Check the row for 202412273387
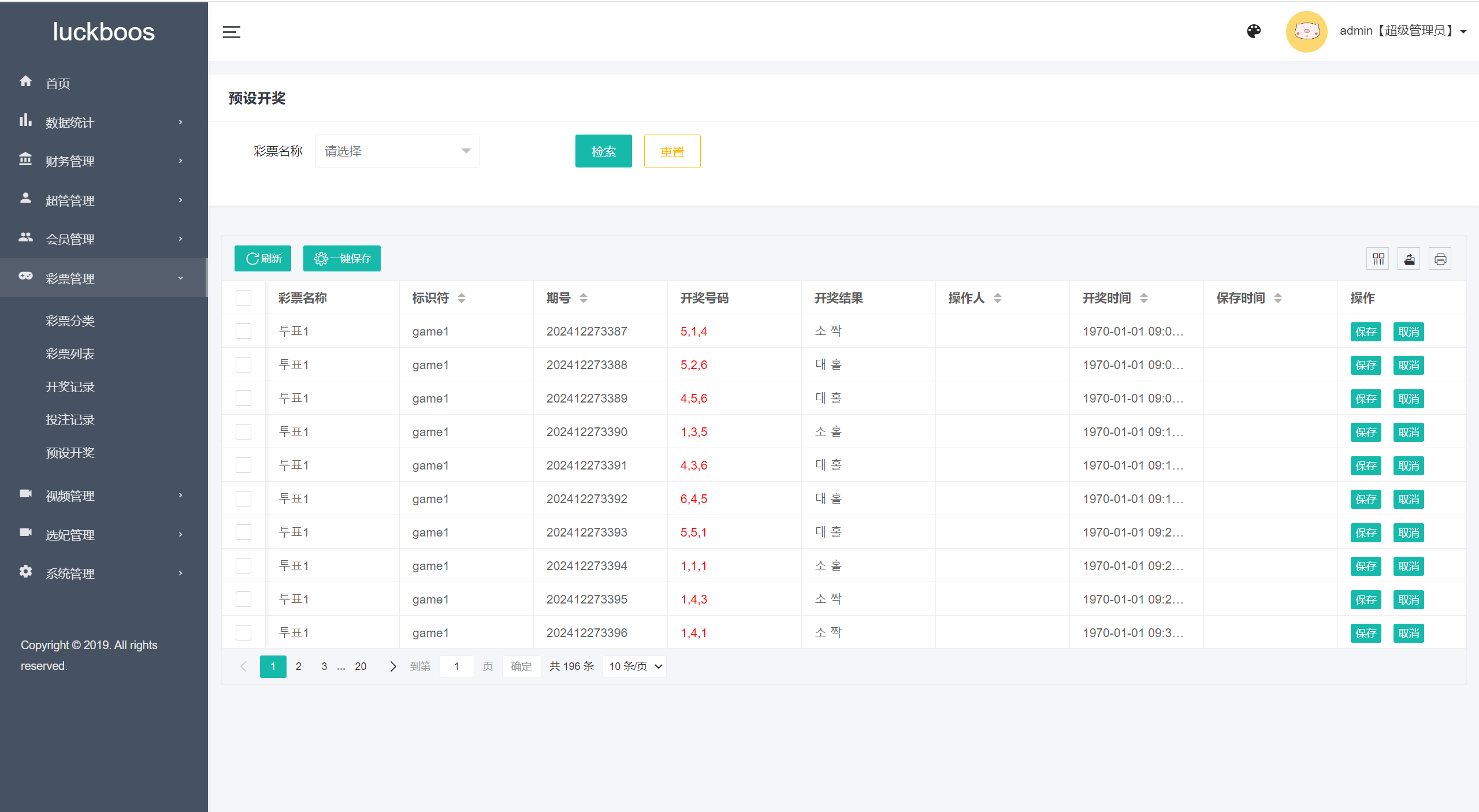This screenshot has height=812, width=1479. click(244, 331)
